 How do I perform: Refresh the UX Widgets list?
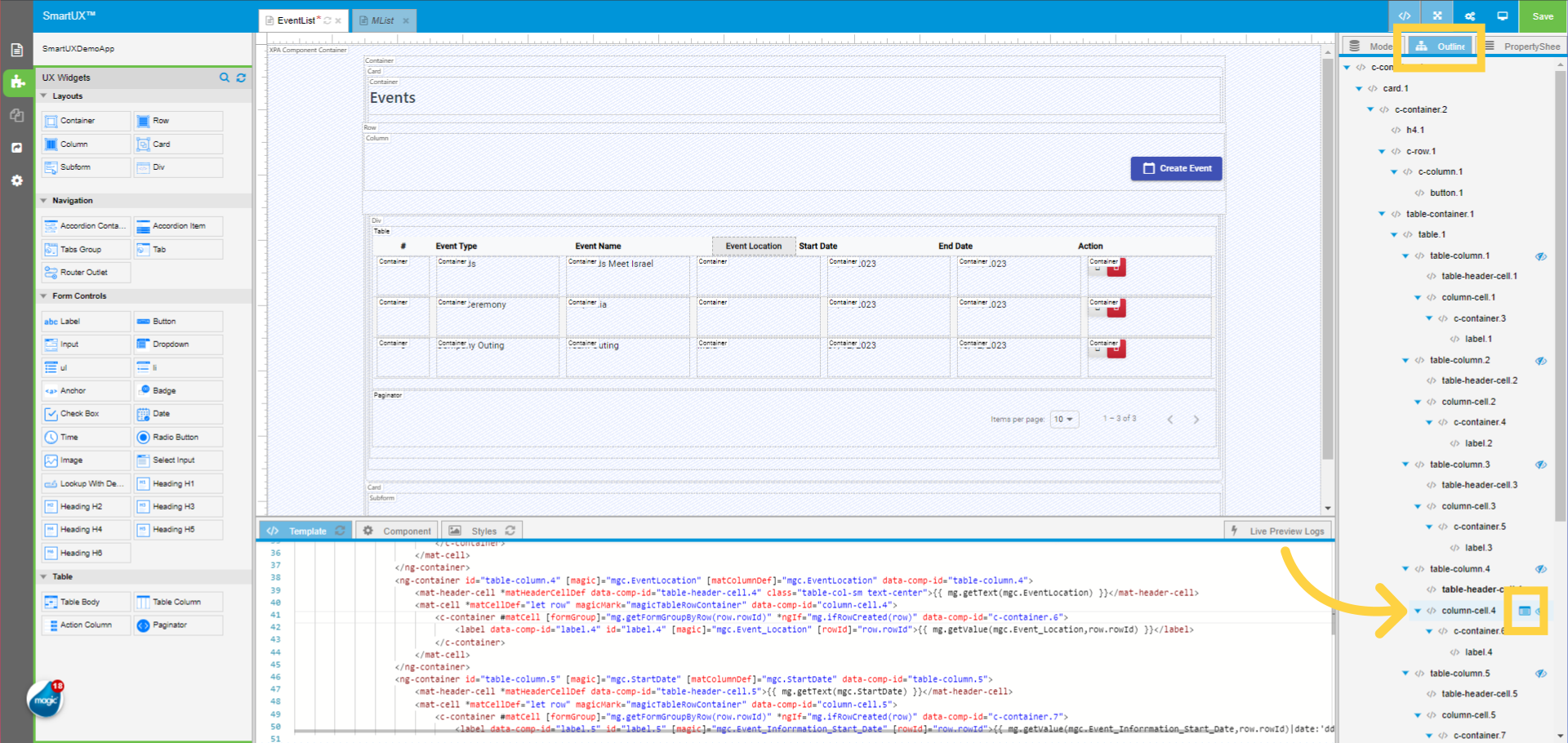pos(241,78)
